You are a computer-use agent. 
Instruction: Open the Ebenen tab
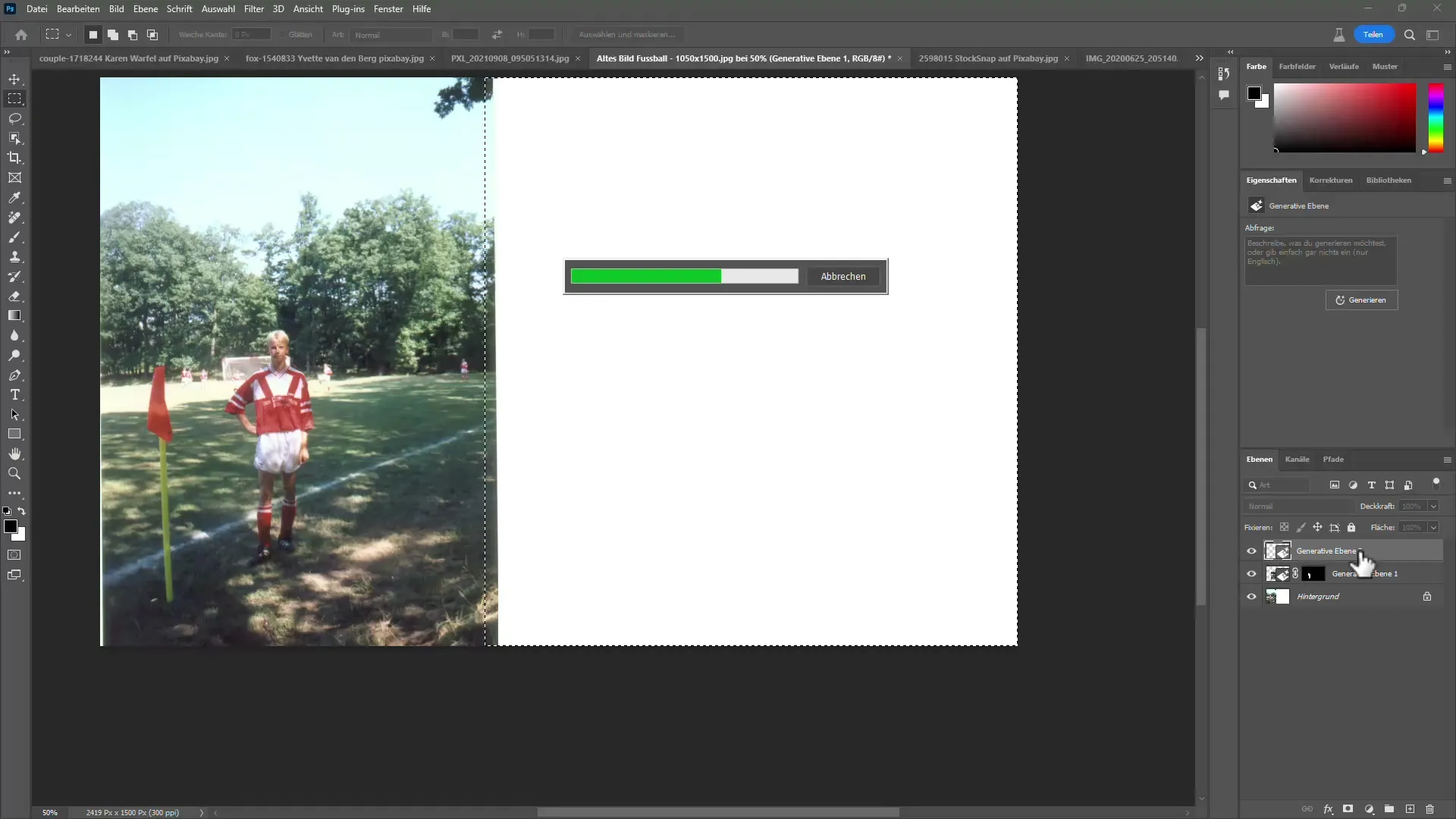pos(1260,459)
